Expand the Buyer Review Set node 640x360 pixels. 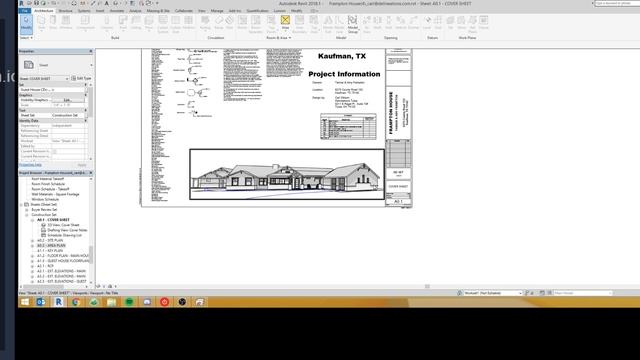27,210
